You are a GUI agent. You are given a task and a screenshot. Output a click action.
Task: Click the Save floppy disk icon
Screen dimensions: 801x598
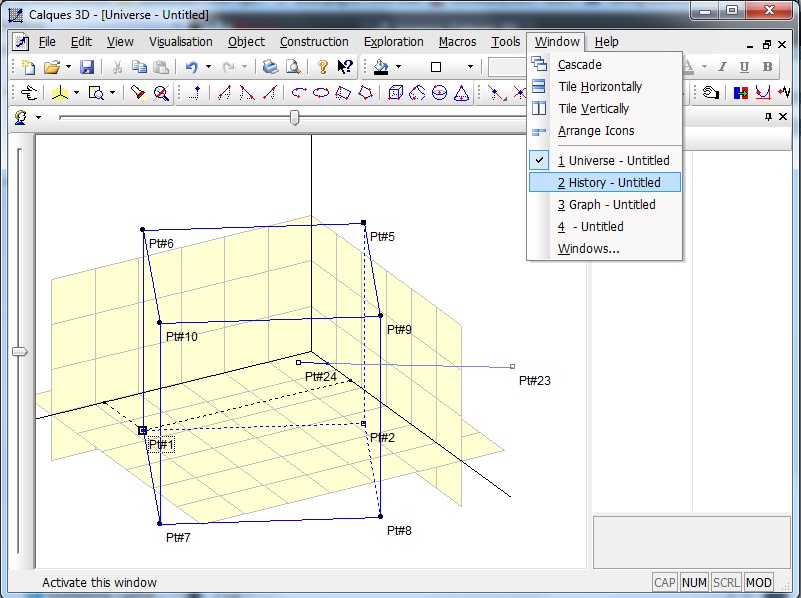pyautogui.click(x=87, y=67)
